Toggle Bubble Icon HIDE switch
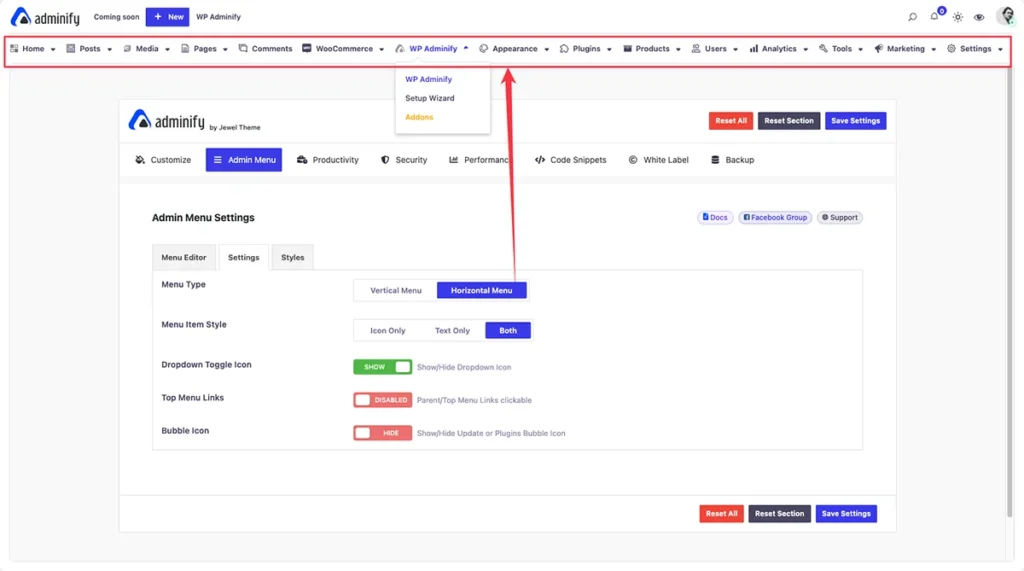This screenshot has width=1024, height=571. pos(383,433)
